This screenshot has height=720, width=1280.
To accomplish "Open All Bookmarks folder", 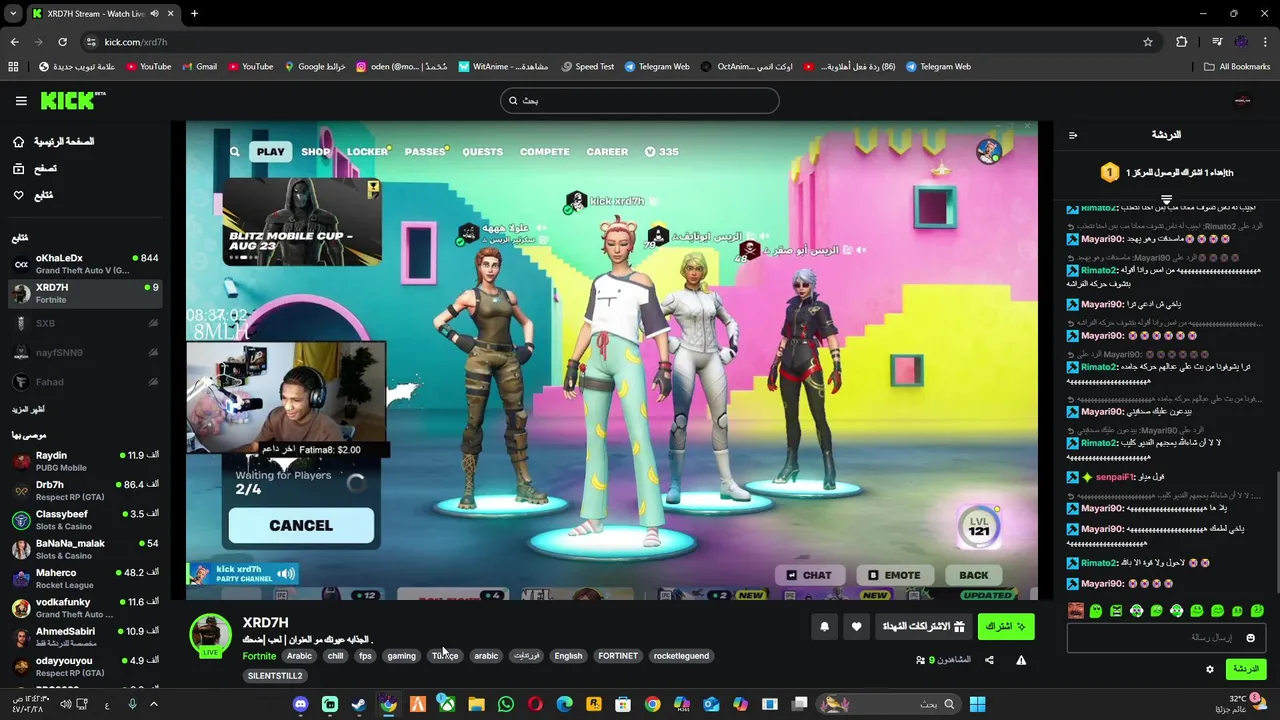I will pos(1237,67).
